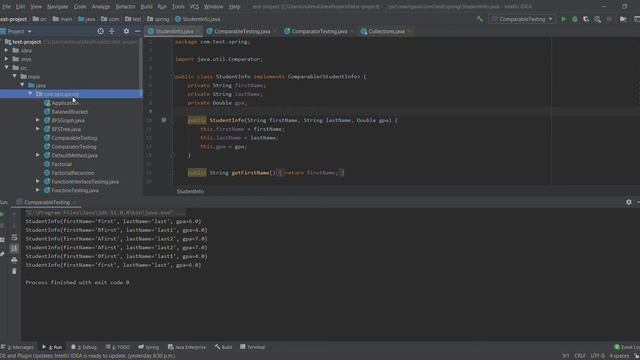Open the Debug tool window

pyautogui.click(x=84, y=347)
